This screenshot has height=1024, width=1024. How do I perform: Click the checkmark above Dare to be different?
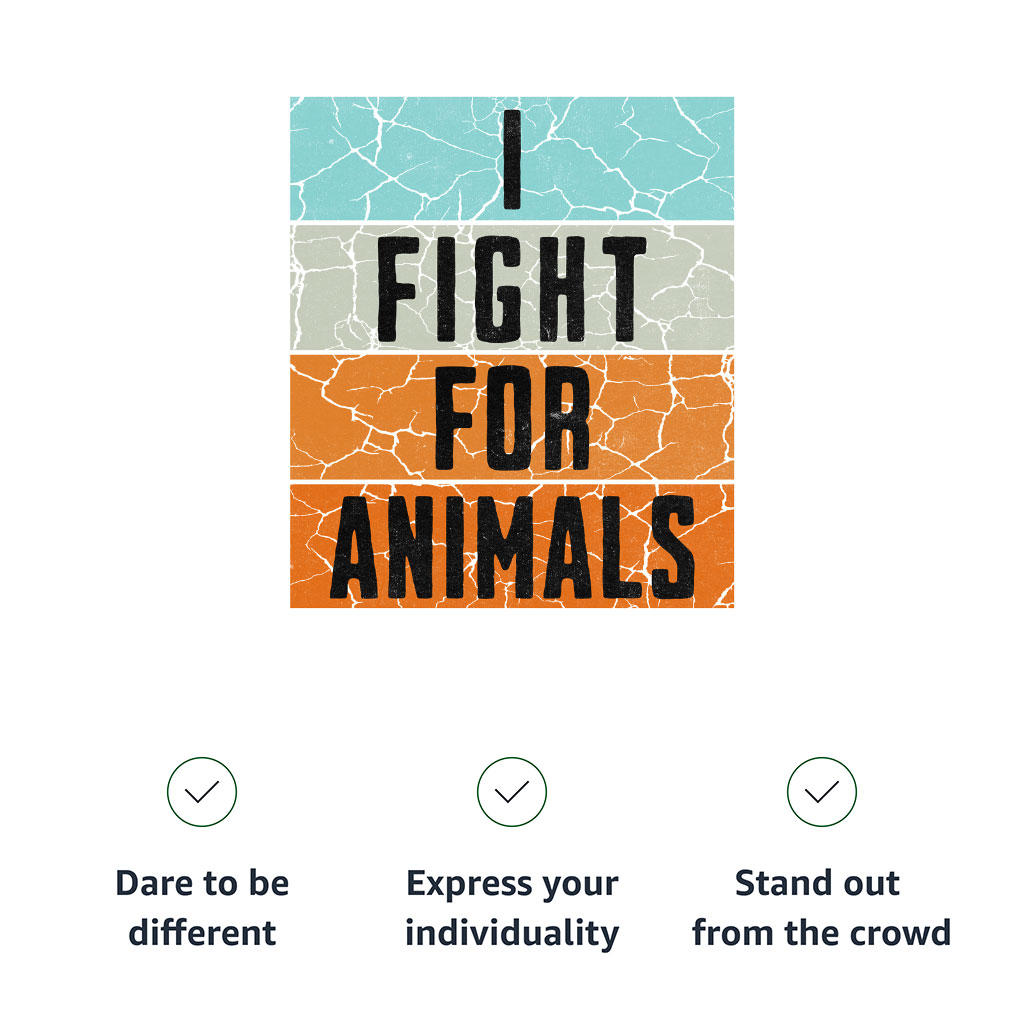202,792
